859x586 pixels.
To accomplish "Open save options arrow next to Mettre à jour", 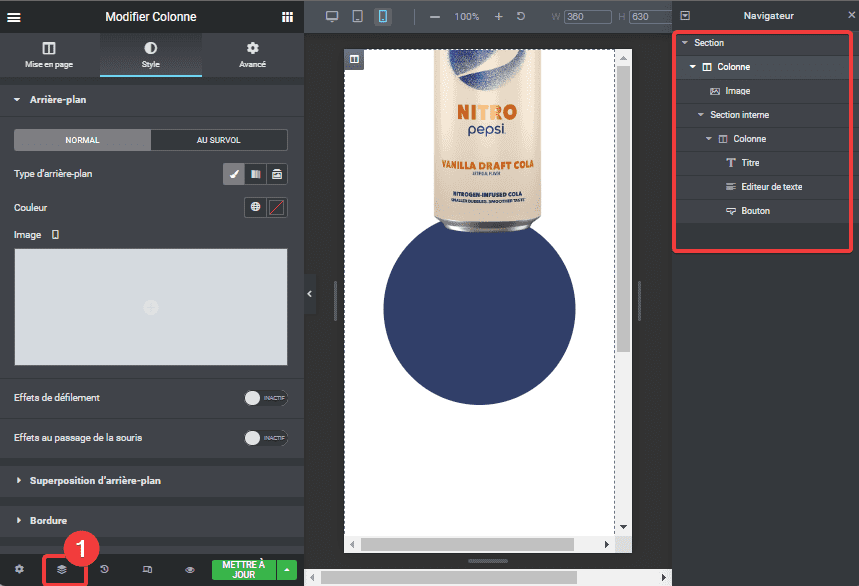I will pos(287,570).
